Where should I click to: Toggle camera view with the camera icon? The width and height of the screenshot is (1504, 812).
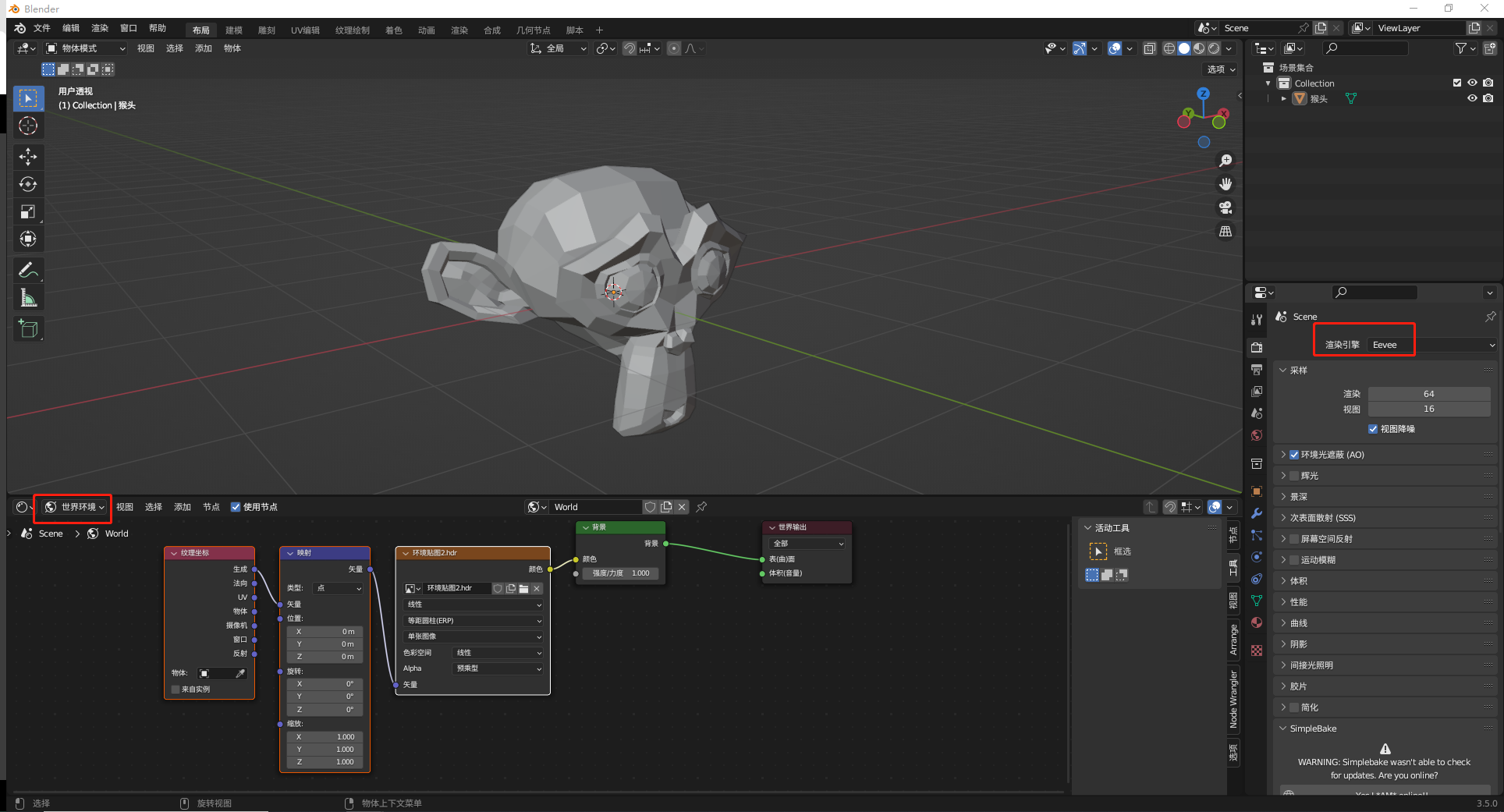pyautogui.click(x=1226, y=207)
